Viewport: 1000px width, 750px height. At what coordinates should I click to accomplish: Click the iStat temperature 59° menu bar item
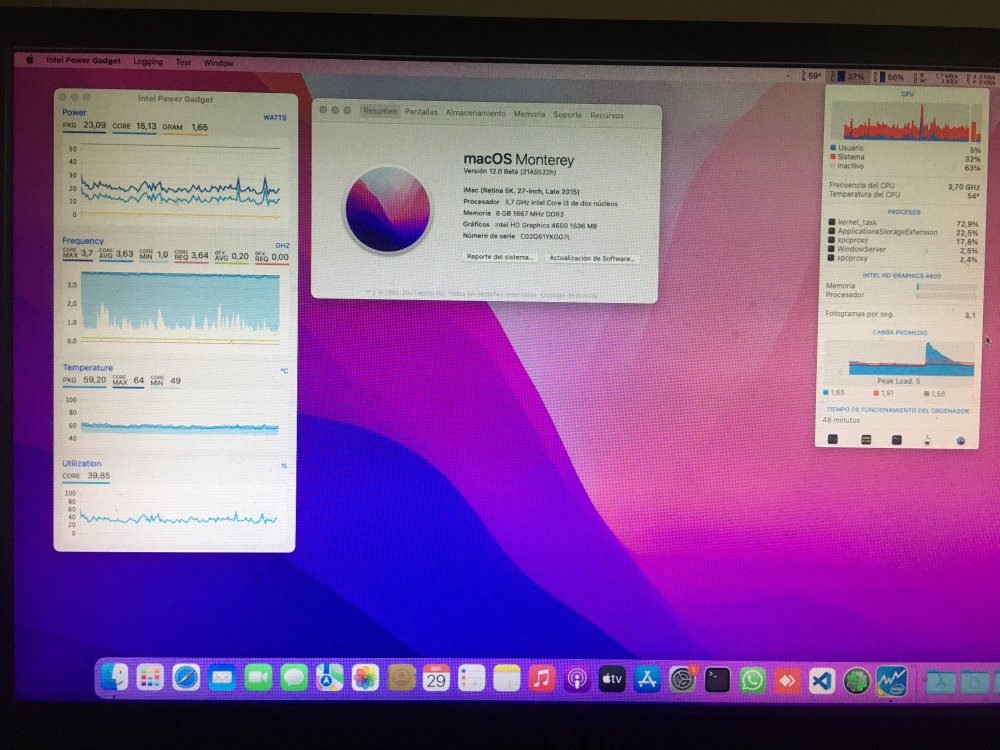(812, 76)
